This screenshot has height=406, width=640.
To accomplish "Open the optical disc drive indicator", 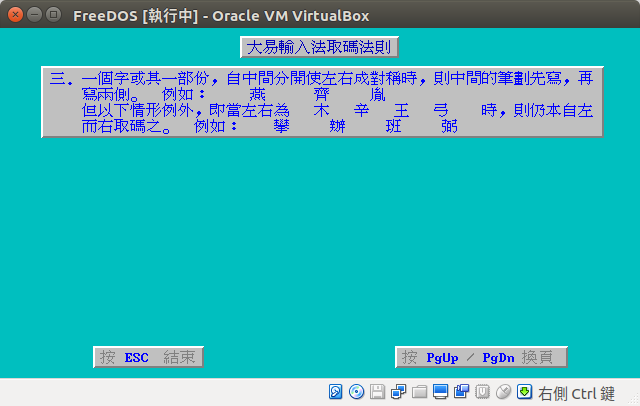I will point(357,391).
